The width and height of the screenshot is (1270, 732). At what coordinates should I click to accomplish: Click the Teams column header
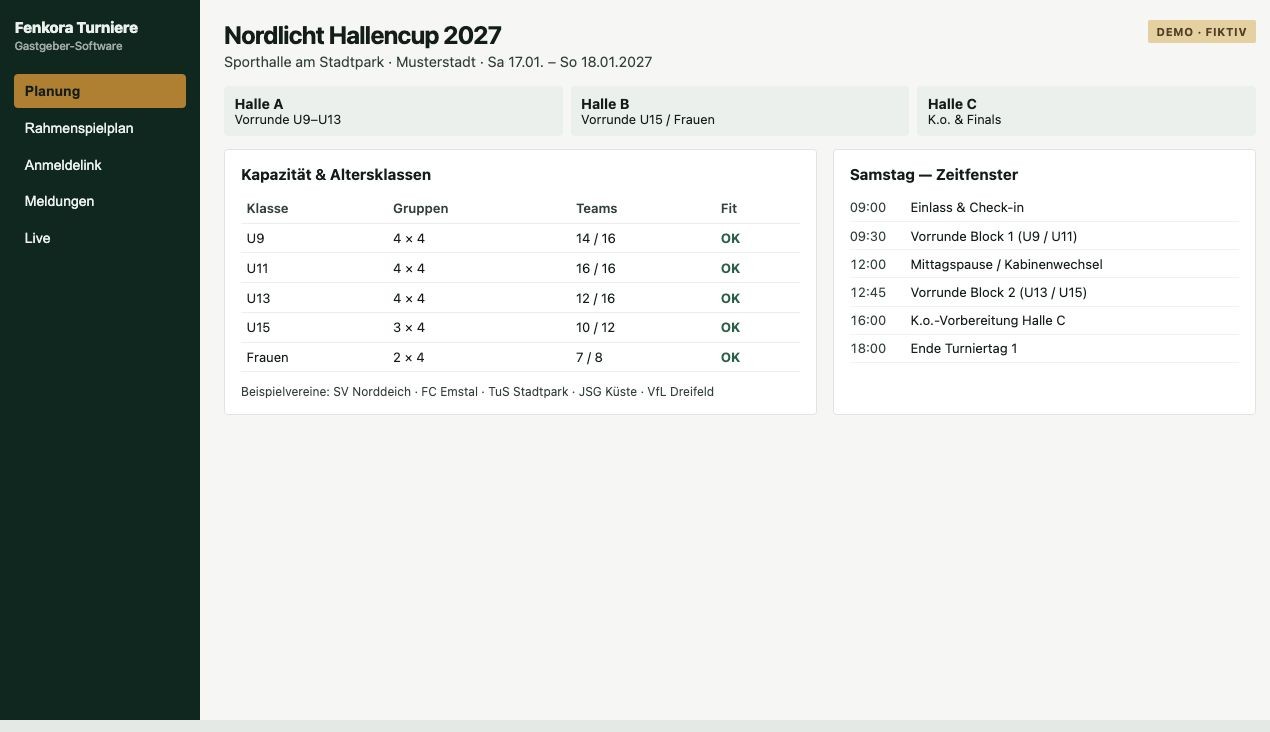point(596,209)
